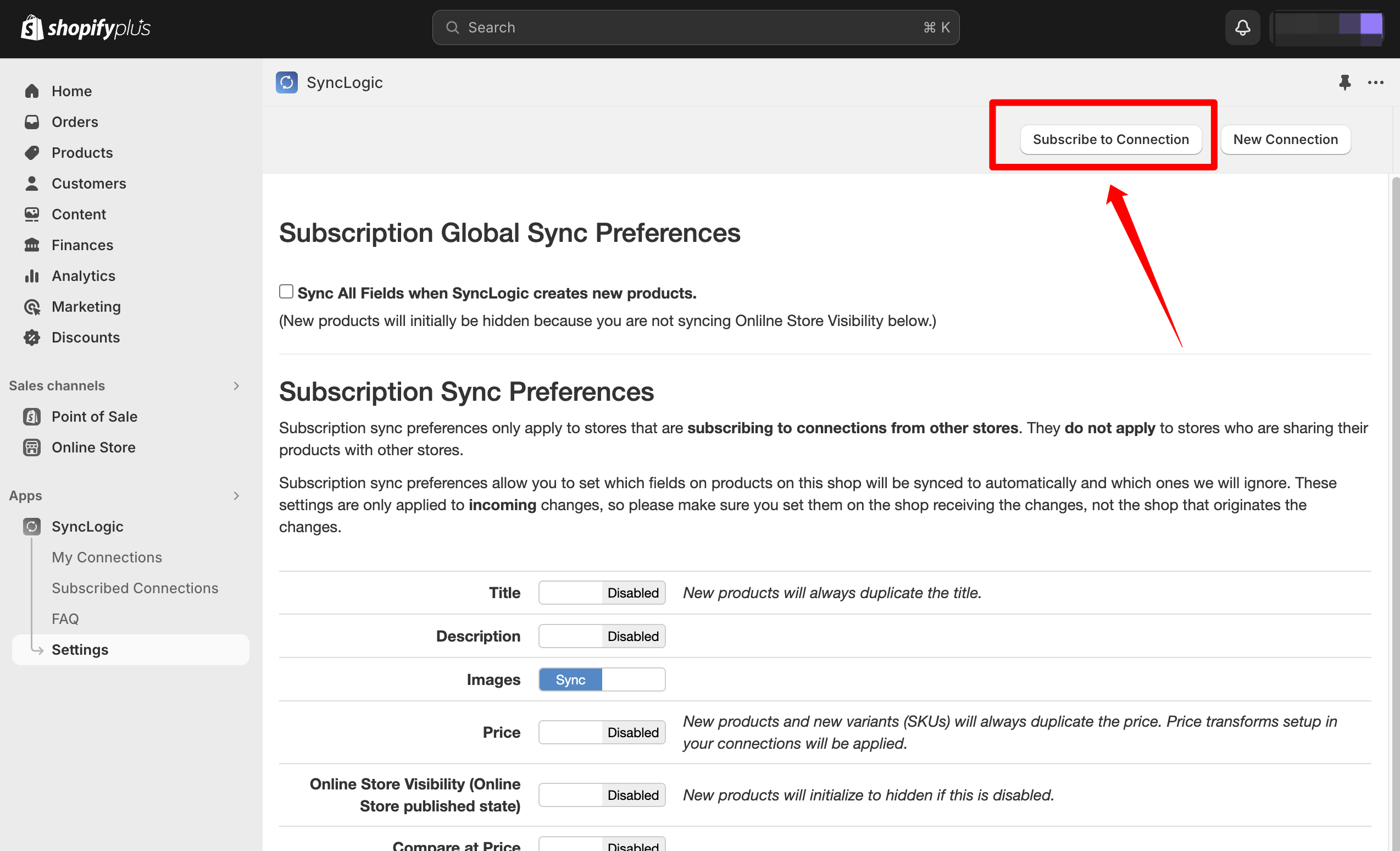Open the notifications bell
1400x851 pixels.
coord(1243,27)
